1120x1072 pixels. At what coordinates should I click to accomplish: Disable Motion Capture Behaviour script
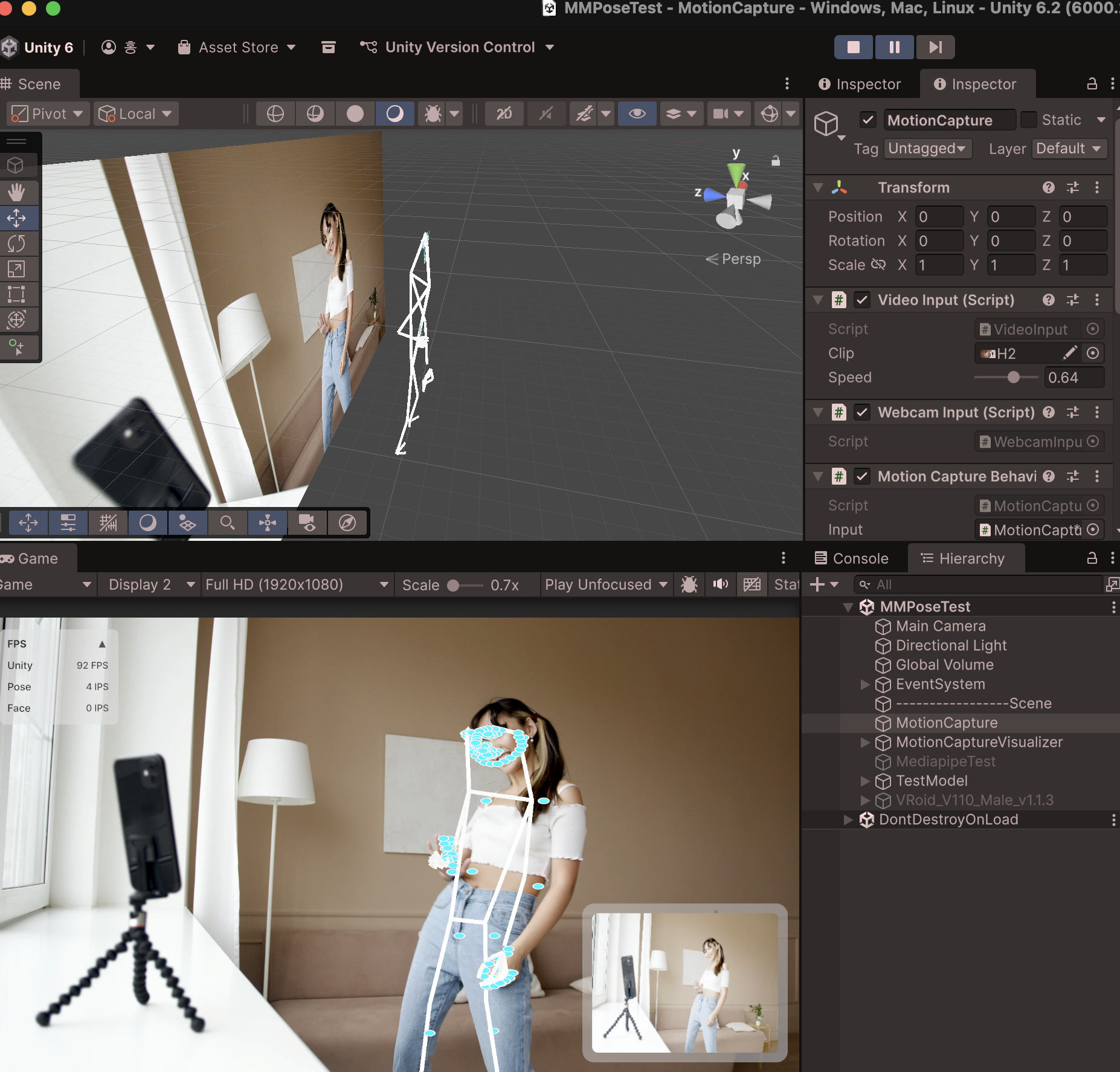(x=862, y=476)
